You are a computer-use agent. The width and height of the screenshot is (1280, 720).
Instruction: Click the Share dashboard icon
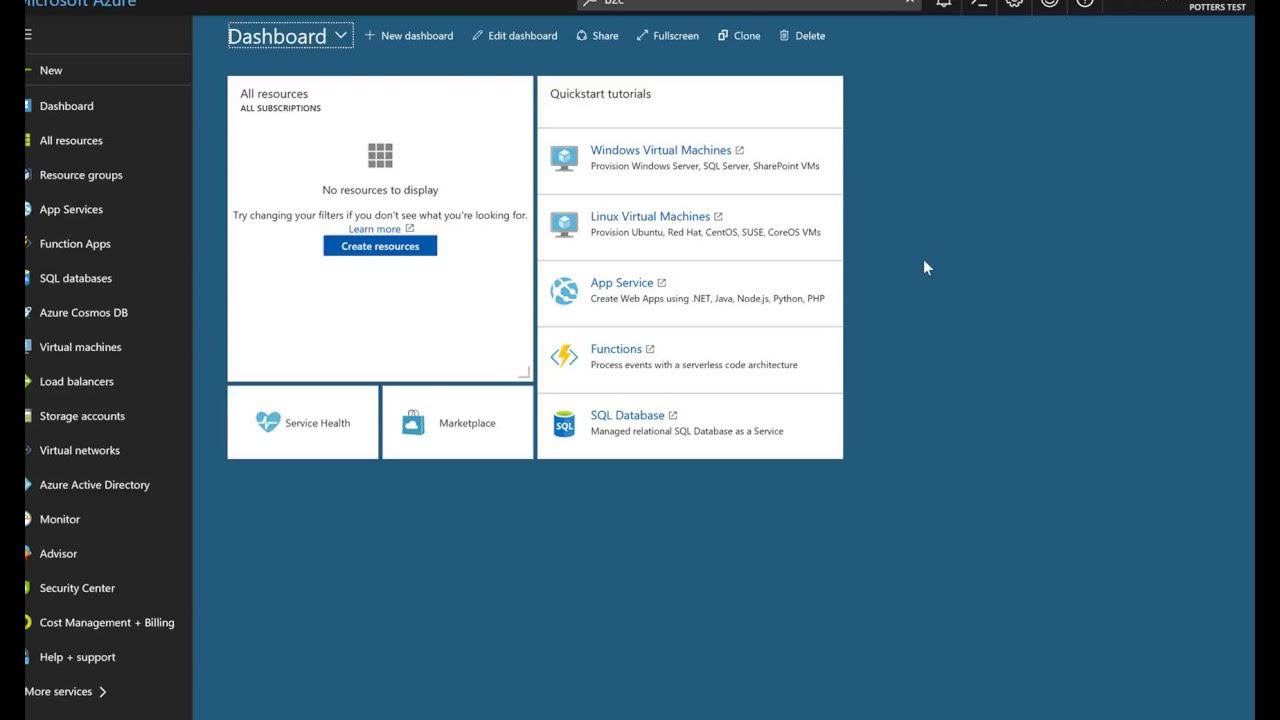coord(582,35)
